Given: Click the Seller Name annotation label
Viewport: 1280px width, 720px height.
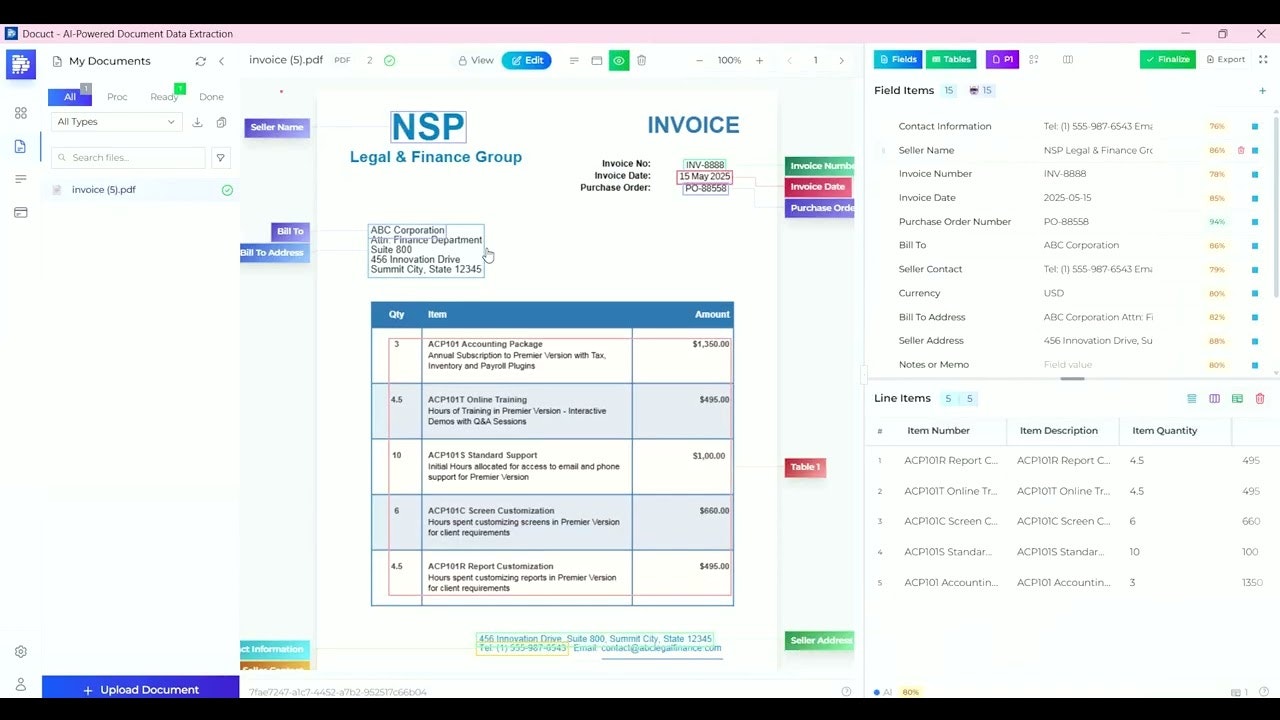Looking at the screenshot, I should (x=277, y=128).
